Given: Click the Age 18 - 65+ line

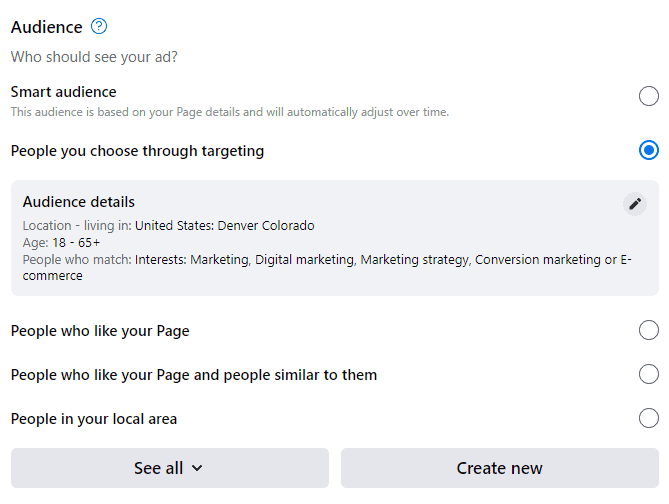Looking at the screenshot, I should click(x=61, y=243).
